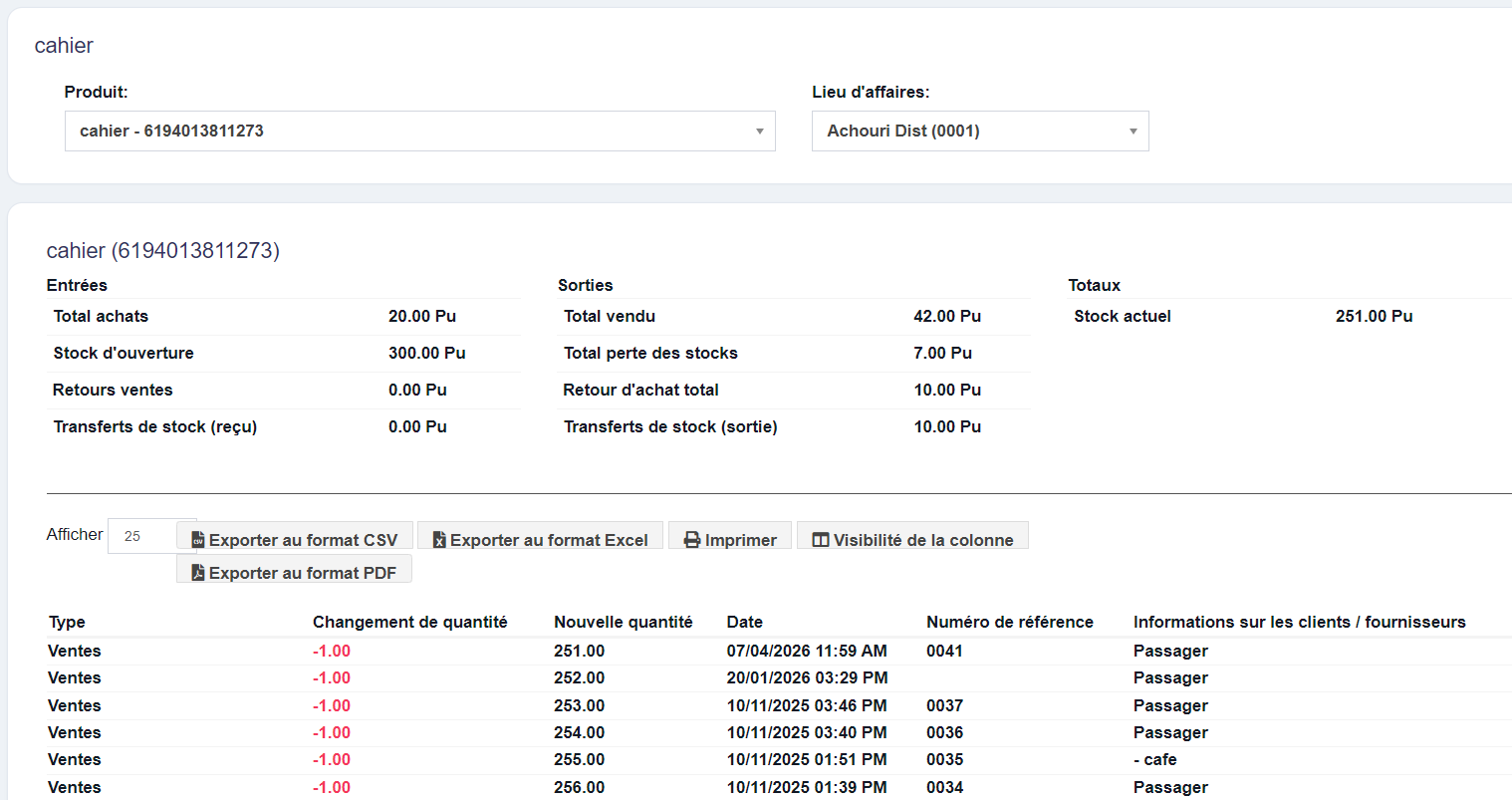1512x800 pixels.
Task: Open the Produit dropdown arrow
Action: pyautogui.click(x=759, y=132)
